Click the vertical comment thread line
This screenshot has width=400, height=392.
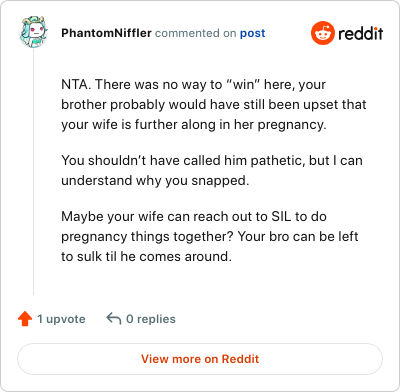tap(33, 172)
